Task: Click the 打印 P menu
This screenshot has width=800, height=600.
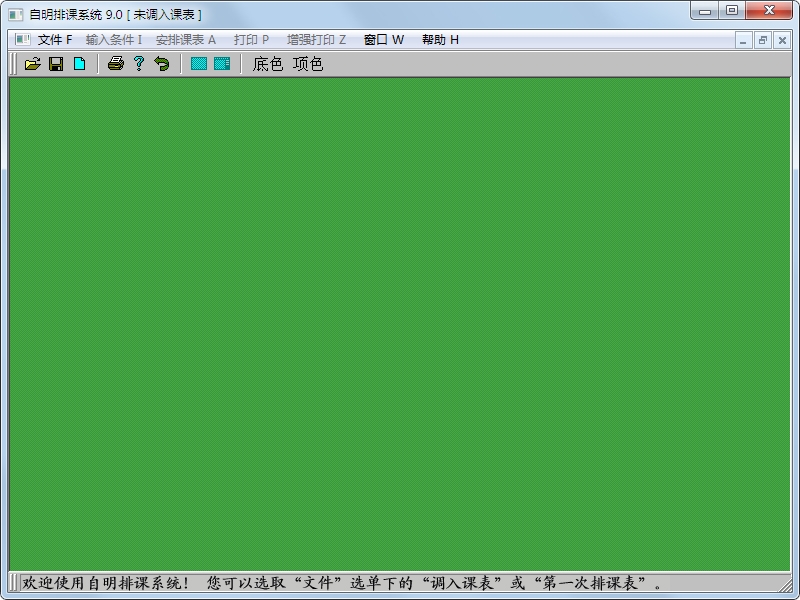Action: coord(251,40)
